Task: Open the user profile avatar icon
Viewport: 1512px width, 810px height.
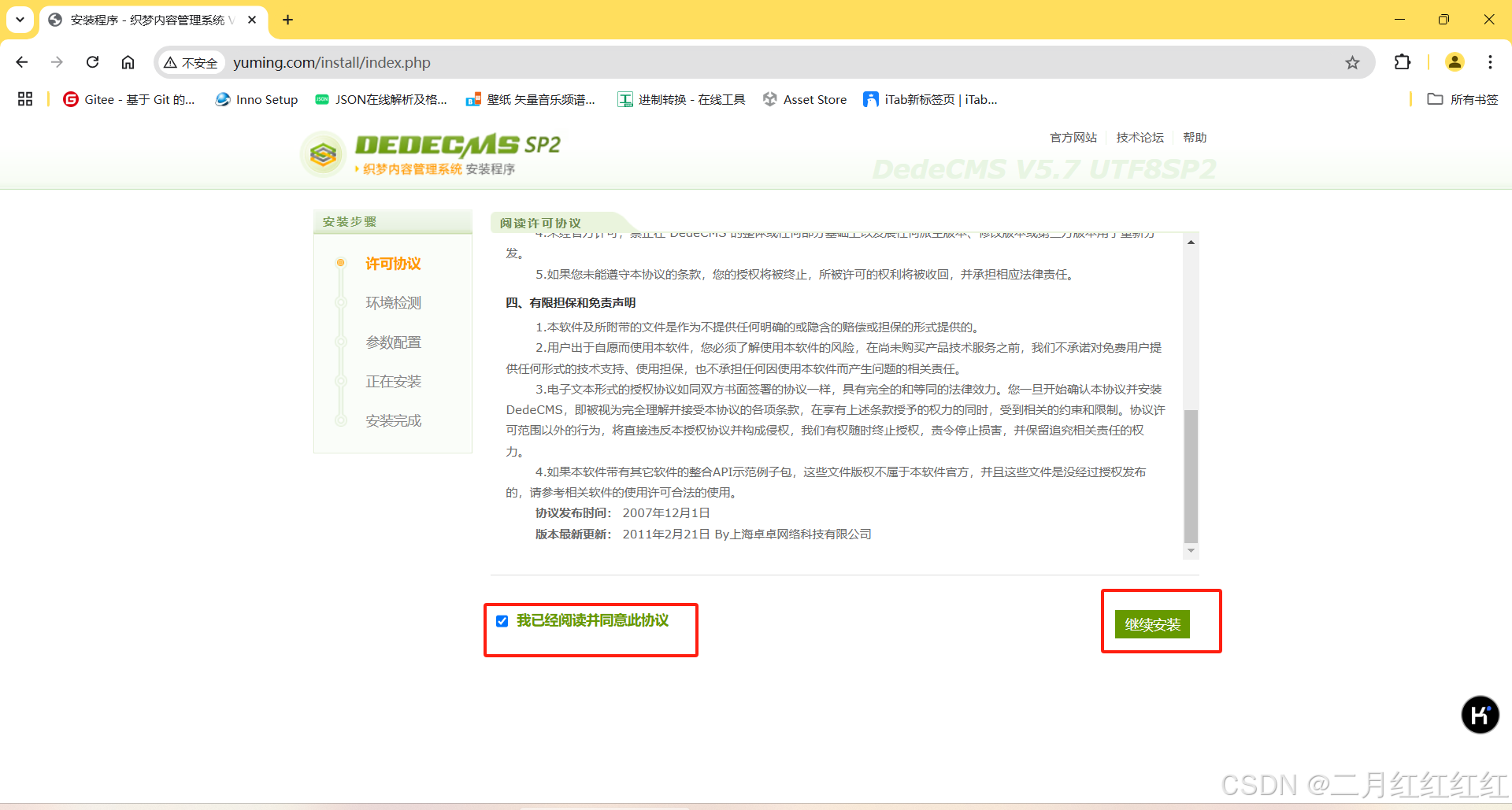Action: coord(1455,62)
